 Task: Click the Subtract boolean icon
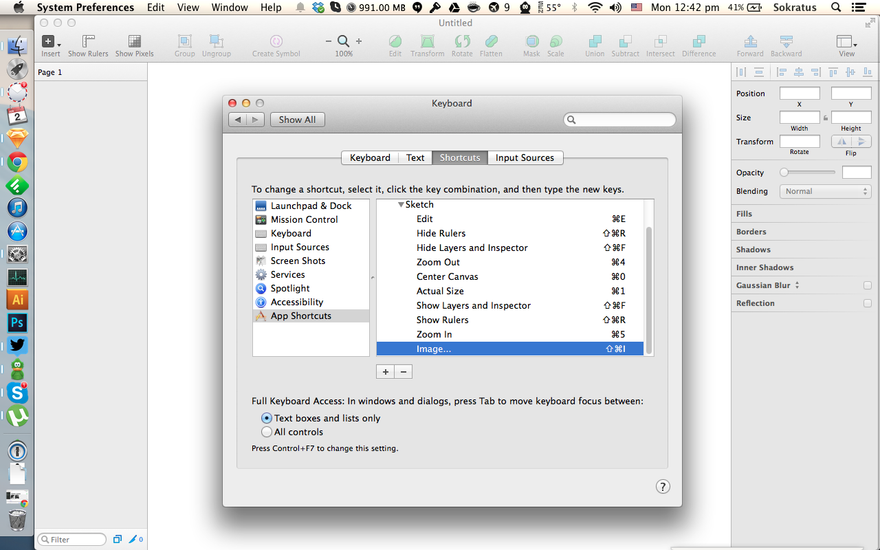coord(625,45)
